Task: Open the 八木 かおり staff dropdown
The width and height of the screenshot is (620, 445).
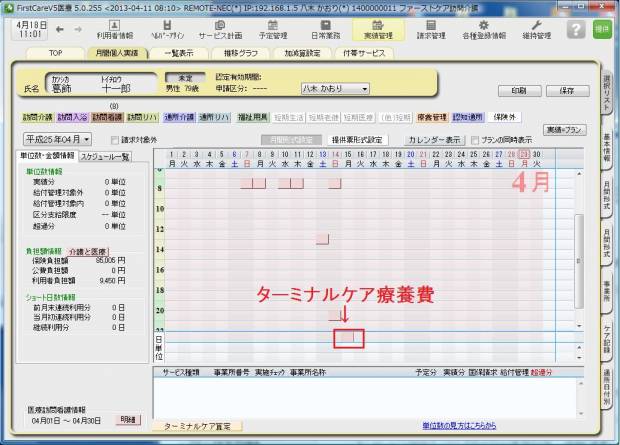Action: pyautogui.click(x=335, y=89)
